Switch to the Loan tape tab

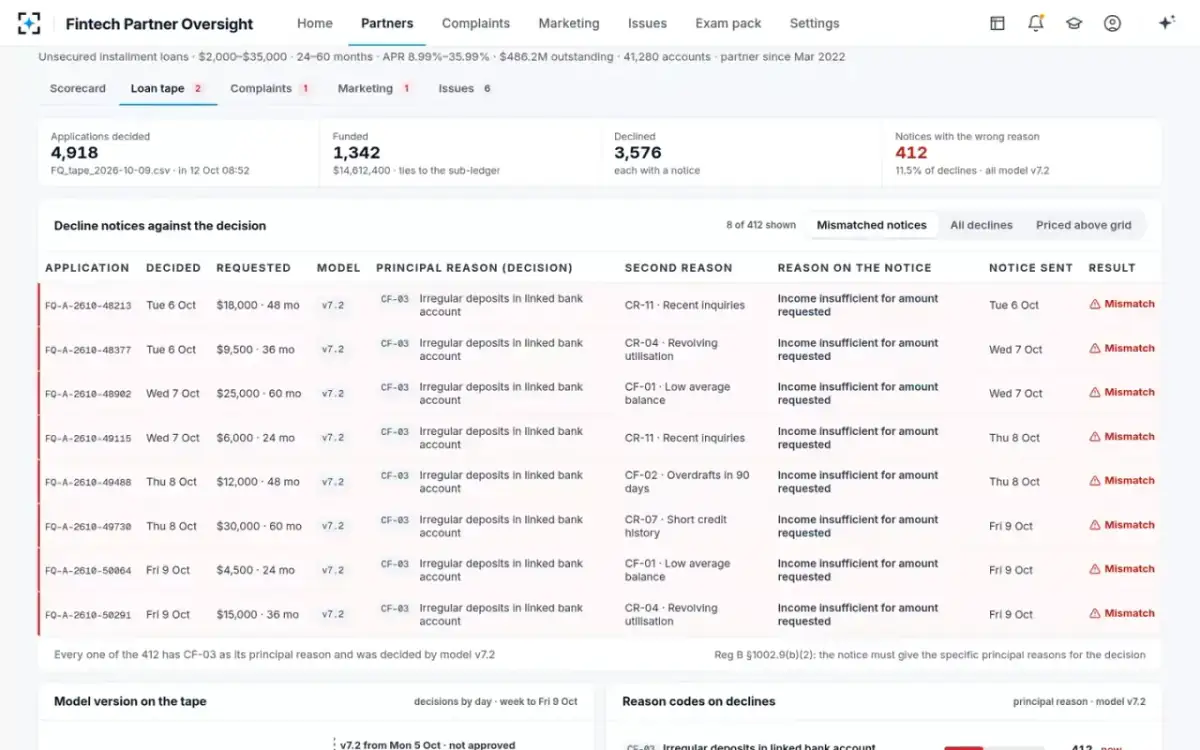click(167, 88)
